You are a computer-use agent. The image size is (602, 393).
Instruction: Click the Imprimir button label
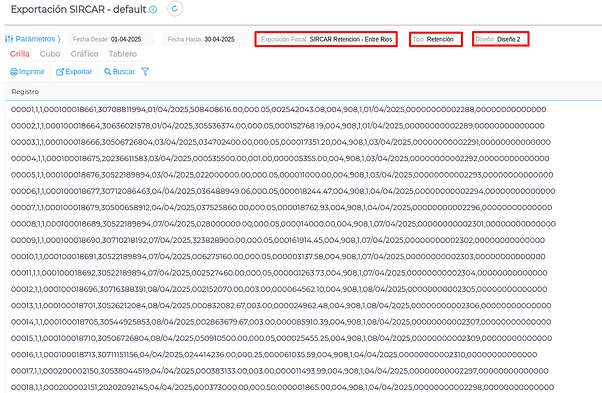(x=32, y=72)
